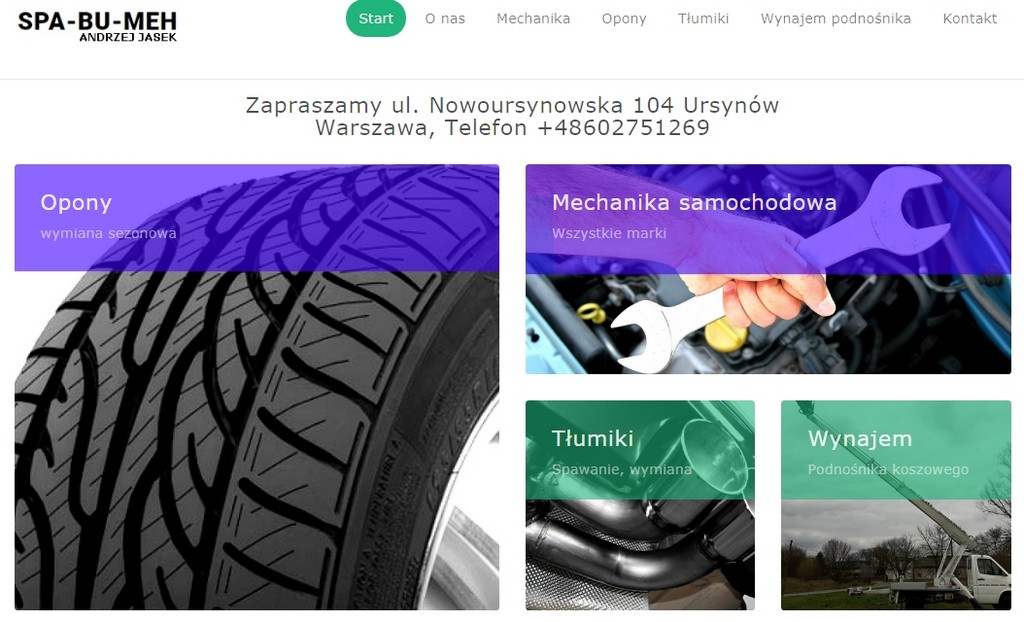Image resolution: width=1024 pixels, height=622 pixels.
Task: Click the Wszystkie marki subtitle
Action: [609, 233]
